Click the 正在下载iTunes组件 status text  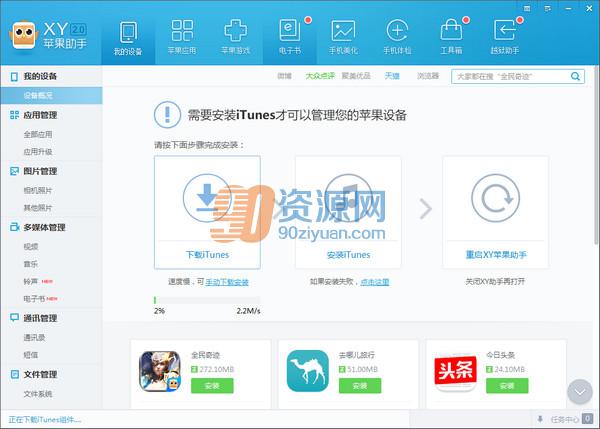[x=45, y=419]
